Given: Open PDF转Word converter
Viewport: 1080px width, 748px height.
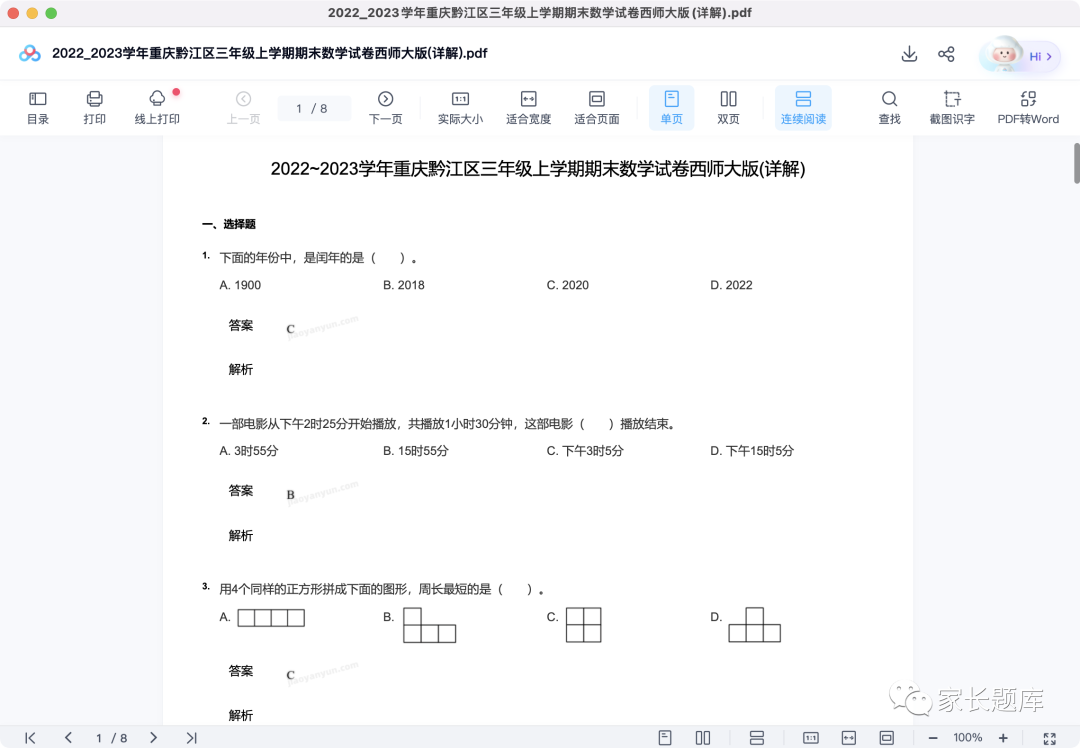Looking at the screenshot, I should [1028, 108].
